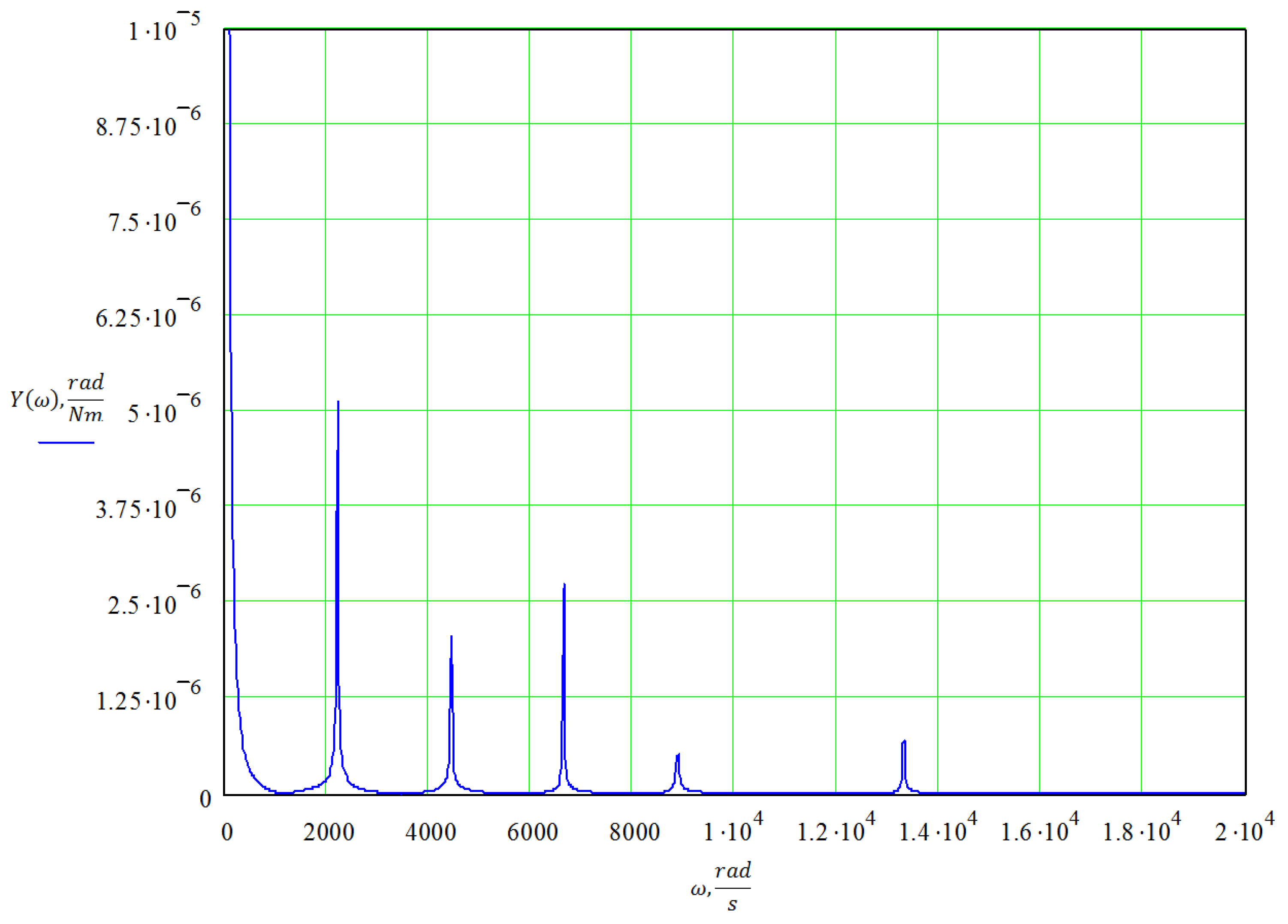Click the peak tip between 4000 and 6000
This screenshot has width=1288, height=924.
point(452,638)
